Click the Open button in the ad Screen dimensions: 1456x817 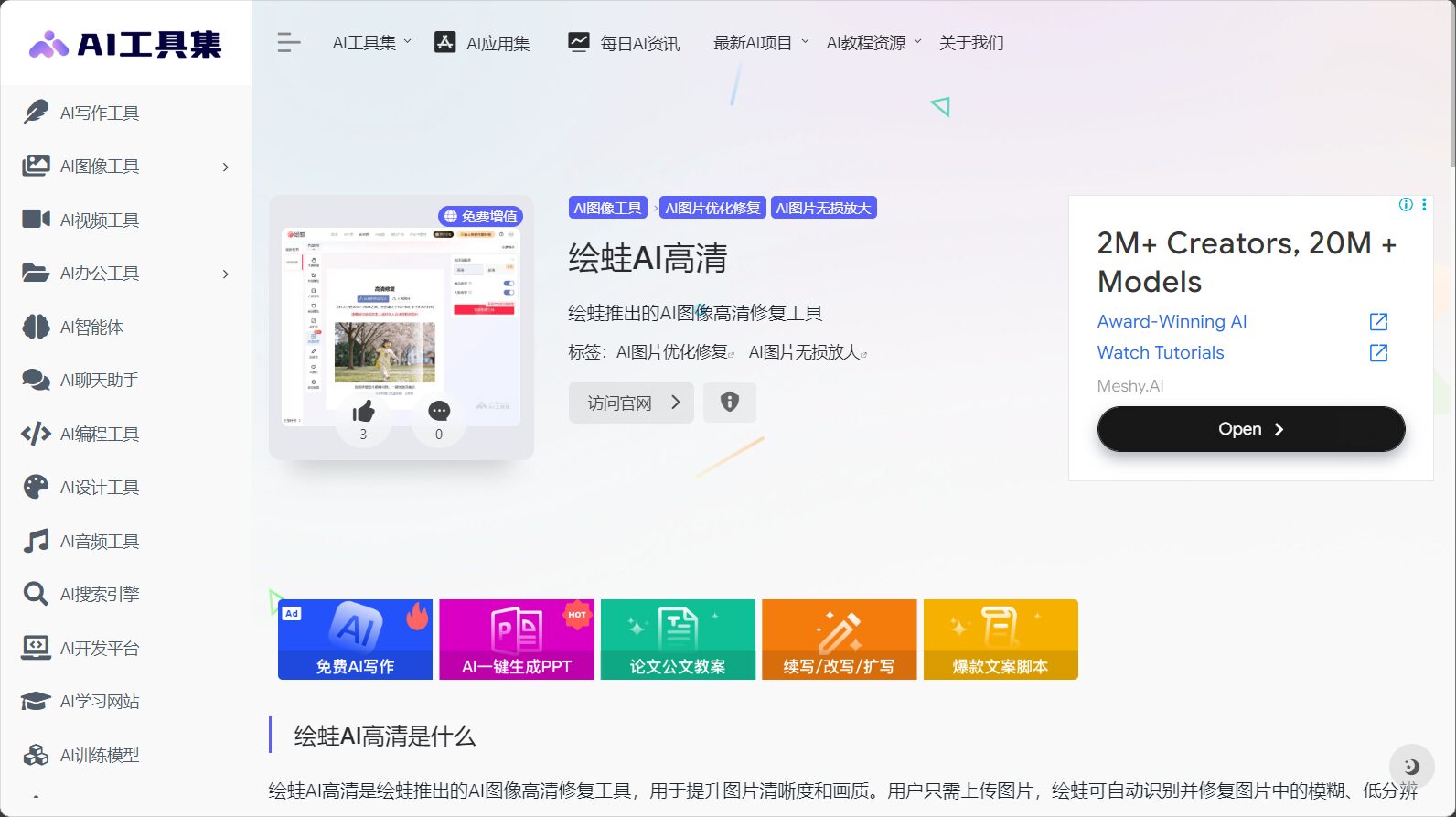tap(1251, 429)
